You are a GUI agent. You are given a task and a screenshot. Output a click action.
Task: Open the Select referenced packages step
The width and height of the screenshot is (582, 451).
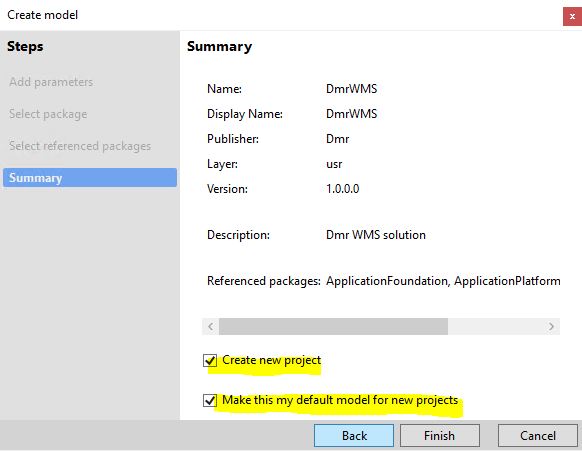coord(80,146)
